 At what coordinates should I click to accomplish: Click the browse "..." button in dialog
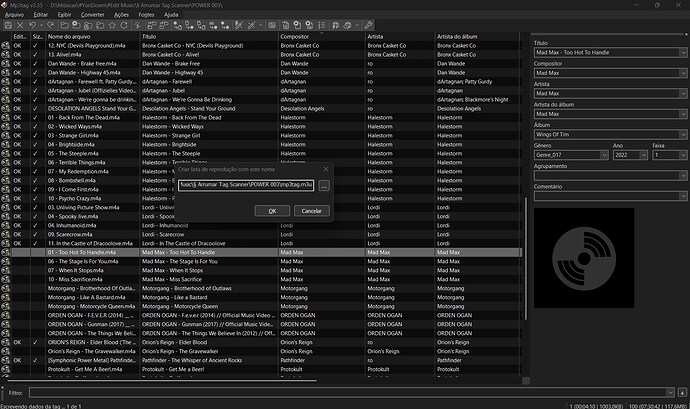(x=324, y=186)
